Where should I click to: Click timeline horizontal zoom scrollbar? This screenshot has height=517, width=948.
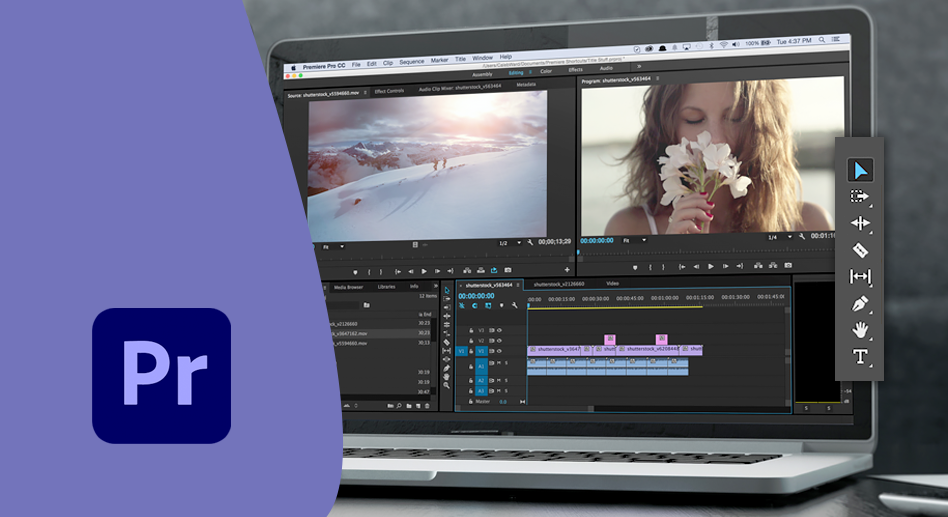click(525, 408)
